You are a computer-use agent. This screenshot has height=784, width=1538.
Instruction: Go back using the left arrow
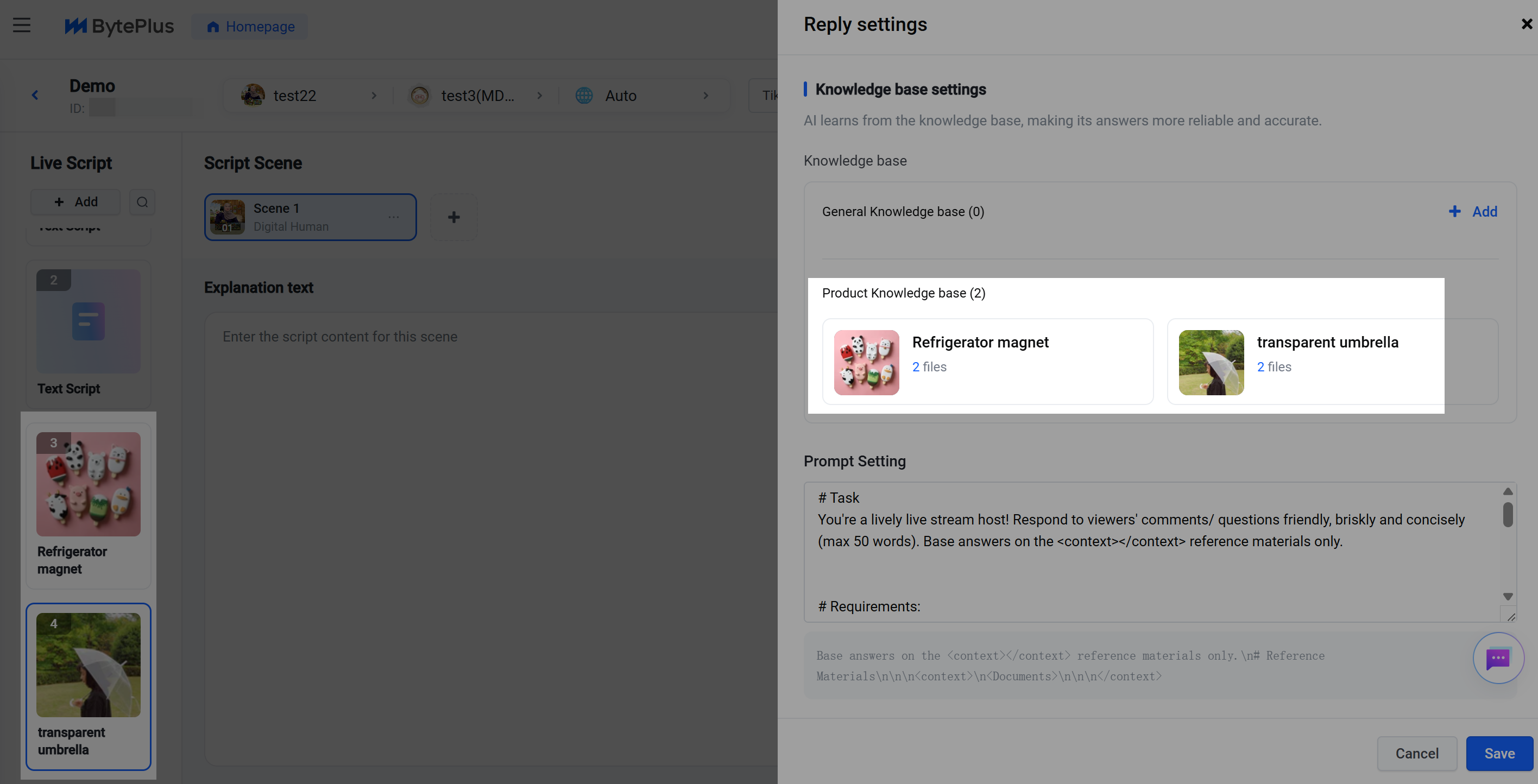point(35,95)
